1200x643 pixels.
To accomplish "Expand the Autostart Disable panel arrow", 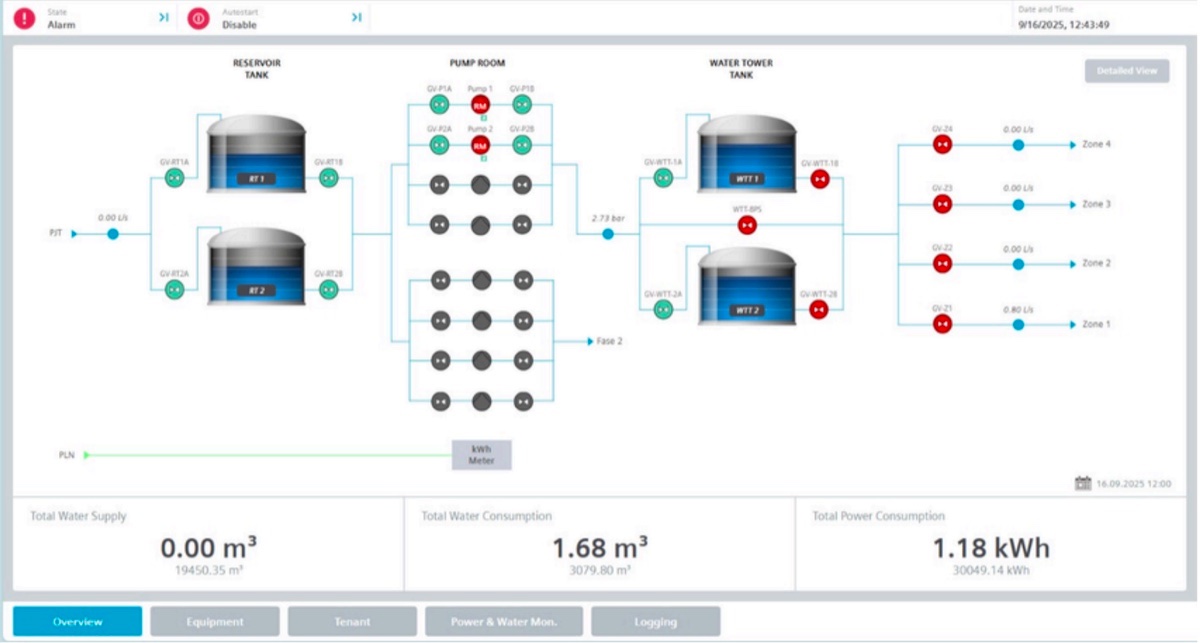I will [355, 18].
